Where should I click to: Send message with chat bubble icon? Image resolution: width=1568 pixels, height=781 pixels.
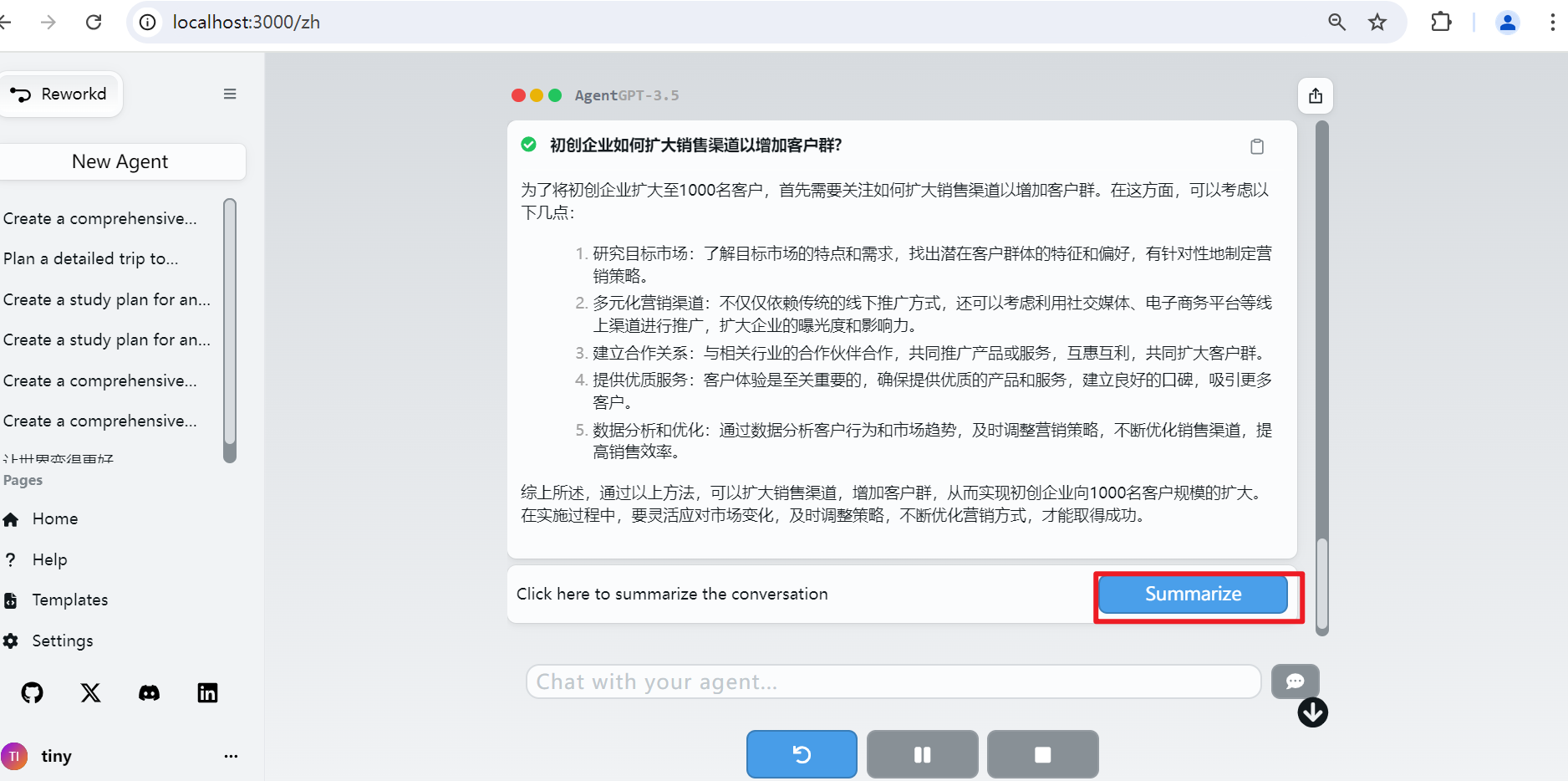1295,681
